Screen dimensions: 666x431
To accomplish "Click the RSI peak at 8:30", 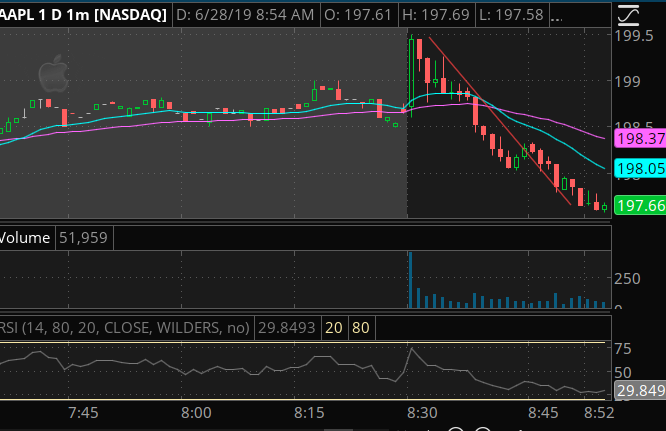I will (x=412, y=349).
